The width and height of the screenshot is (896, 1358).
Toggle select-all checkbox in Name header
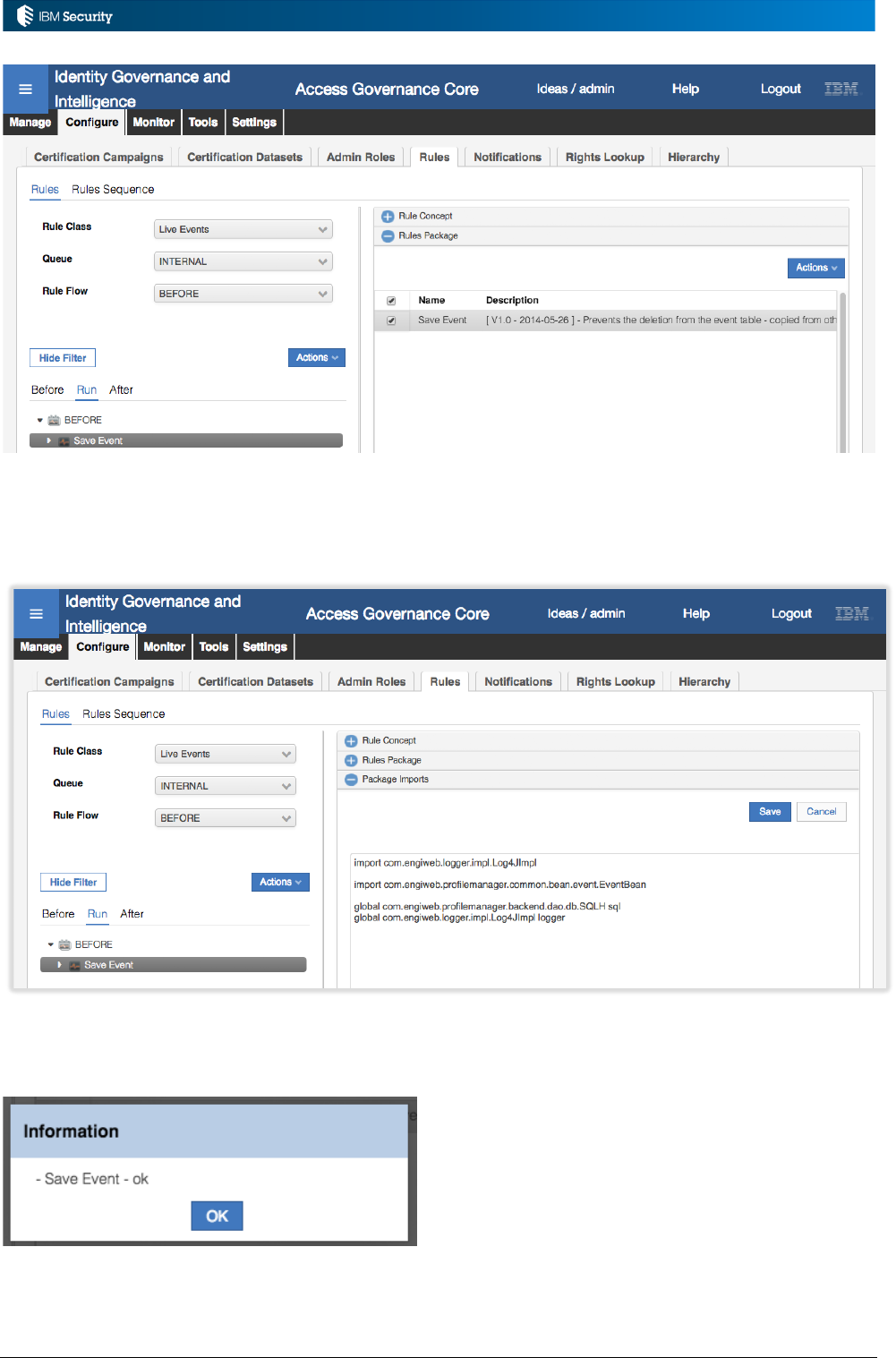tap(391, 301)
